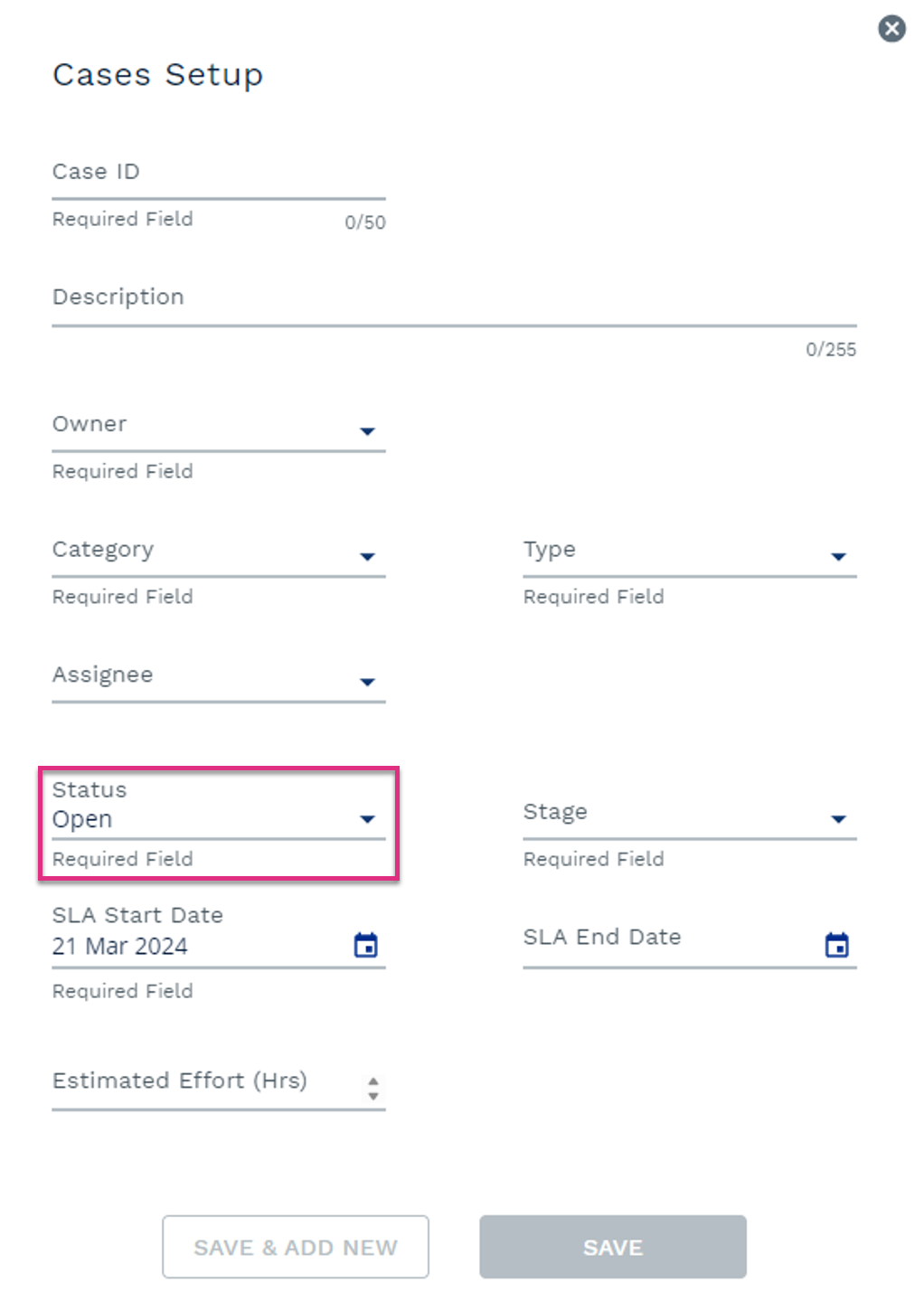Expand the Owner dropdown
Screen dimensions: 924x1302
[367, 431]
